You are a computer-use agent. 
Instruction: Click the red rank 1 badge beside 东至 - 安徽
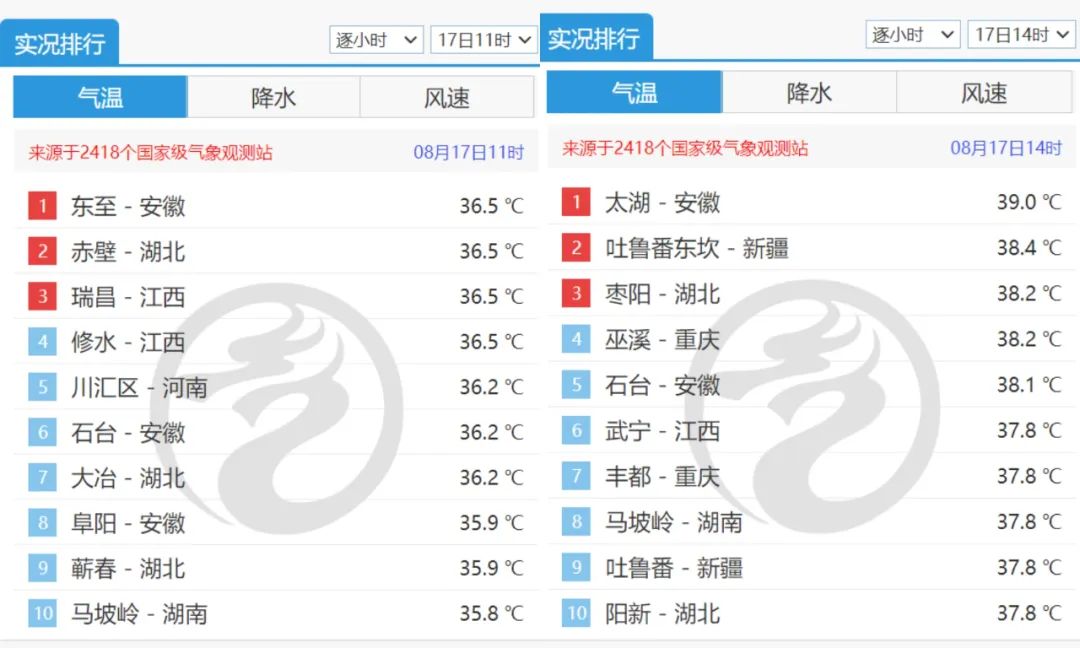42,206
